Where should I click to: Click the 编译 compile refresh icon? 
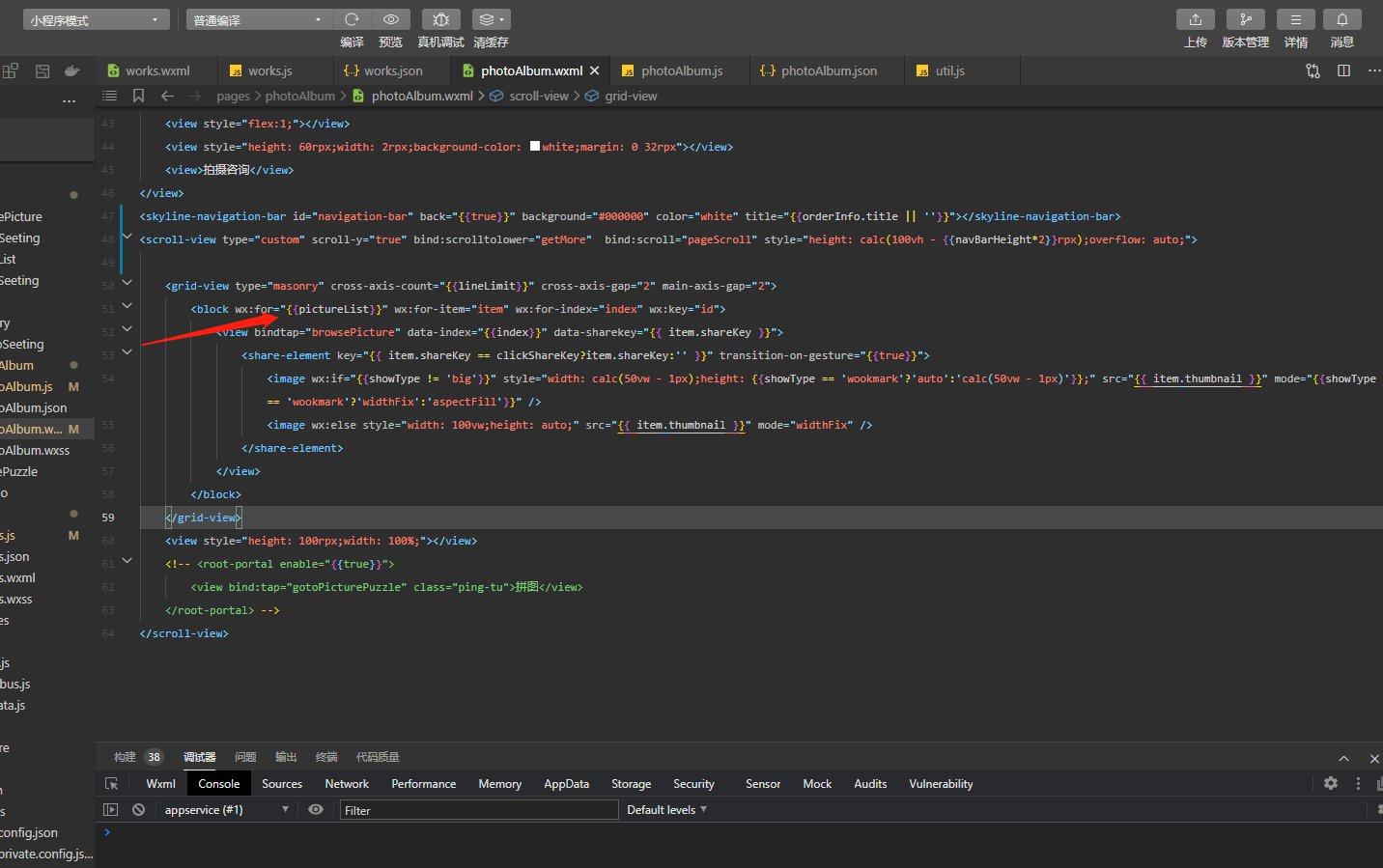352,19
